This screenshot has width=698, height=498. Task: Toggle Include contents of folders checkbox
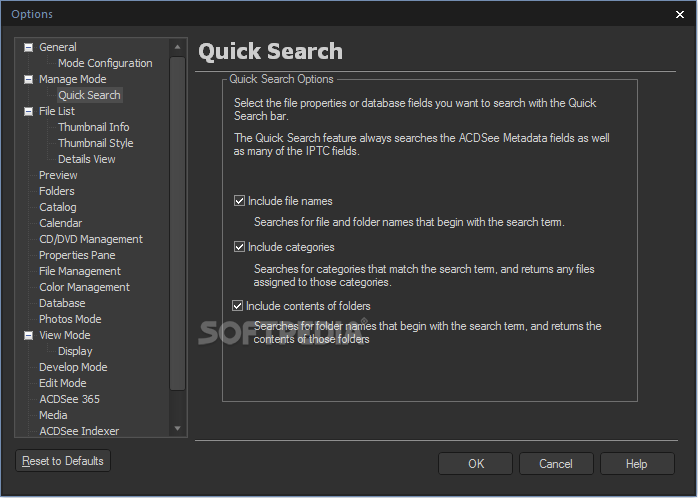point(237,306)
